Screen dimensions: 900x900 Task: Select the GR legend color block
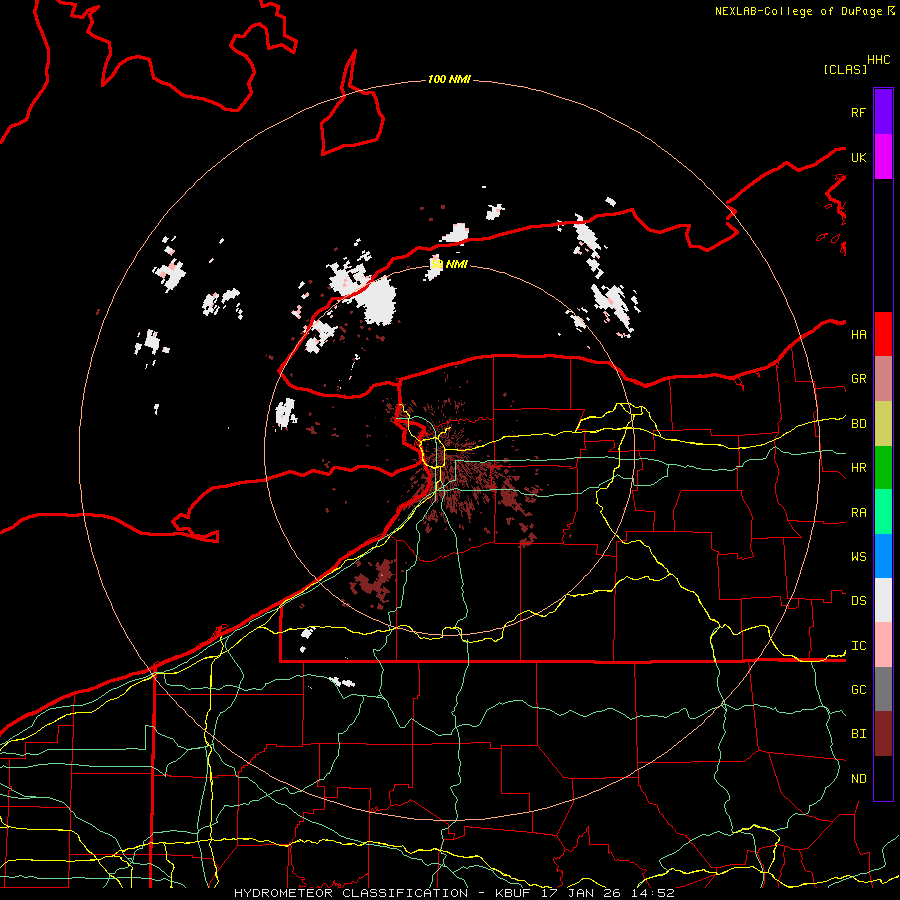coord(883,379)
